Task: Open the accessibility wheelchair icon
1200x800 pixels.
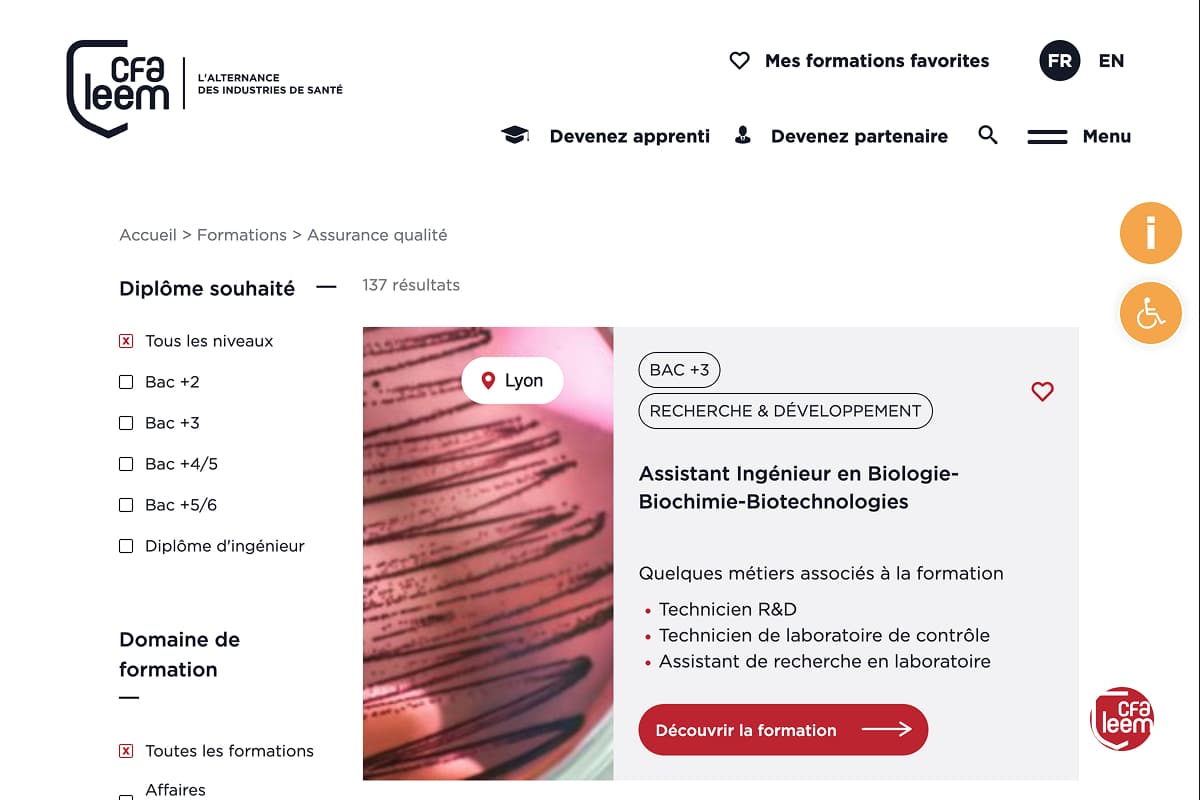Action: tap(1150, 314)
